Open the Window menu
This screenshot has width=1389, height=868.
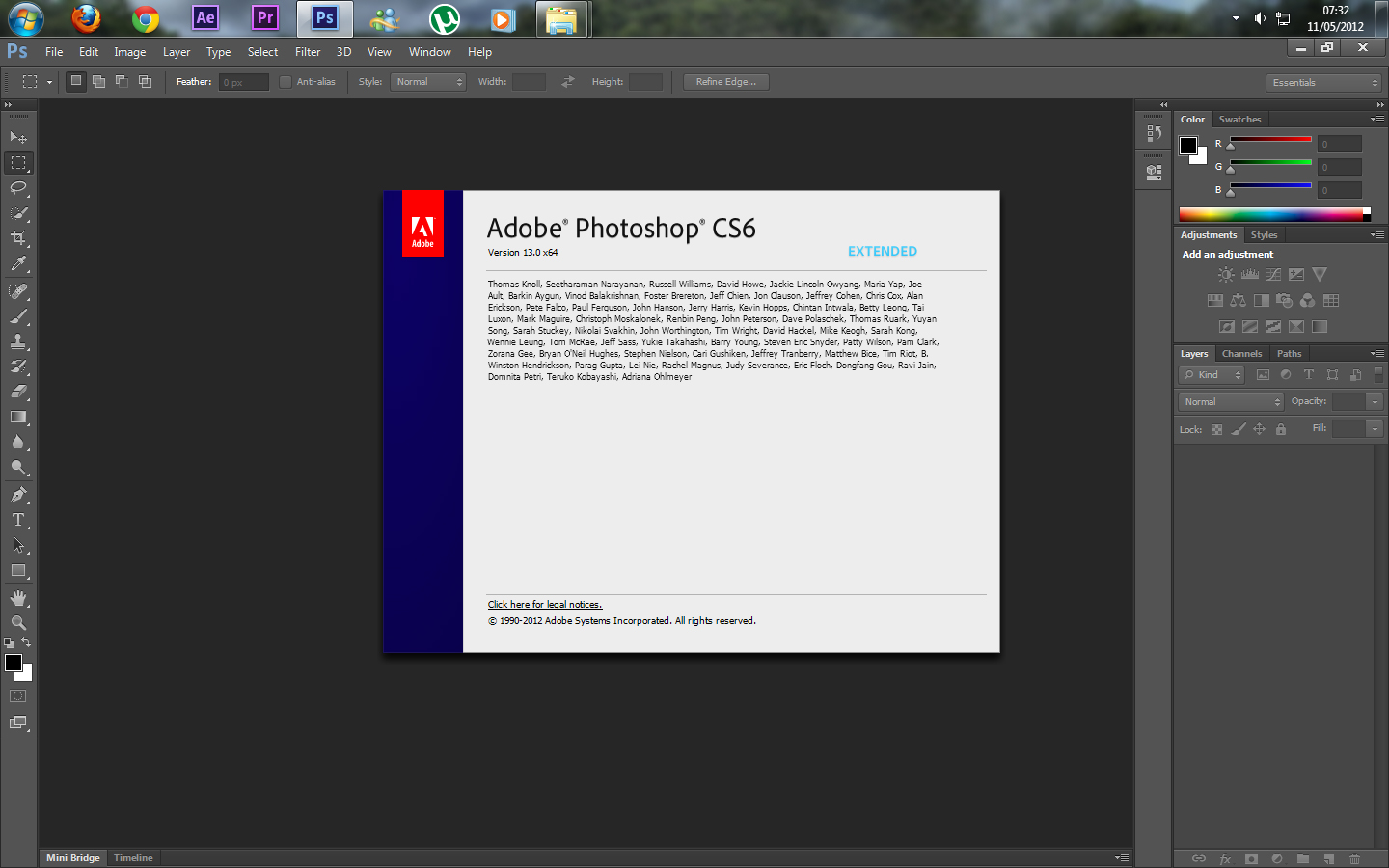pos(430,52)
